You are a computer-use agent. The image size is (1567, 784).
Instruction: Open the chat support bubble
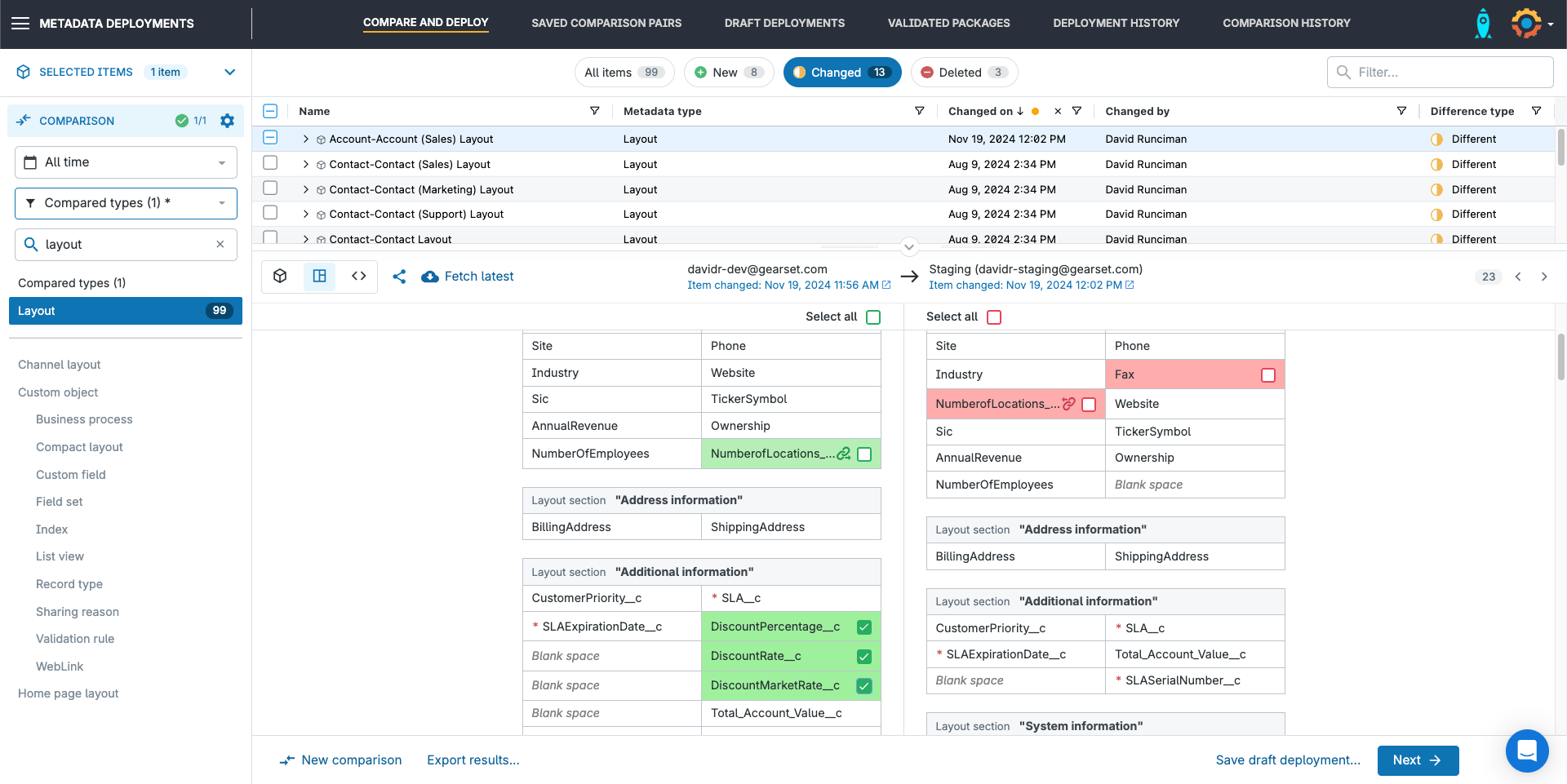1526,750
